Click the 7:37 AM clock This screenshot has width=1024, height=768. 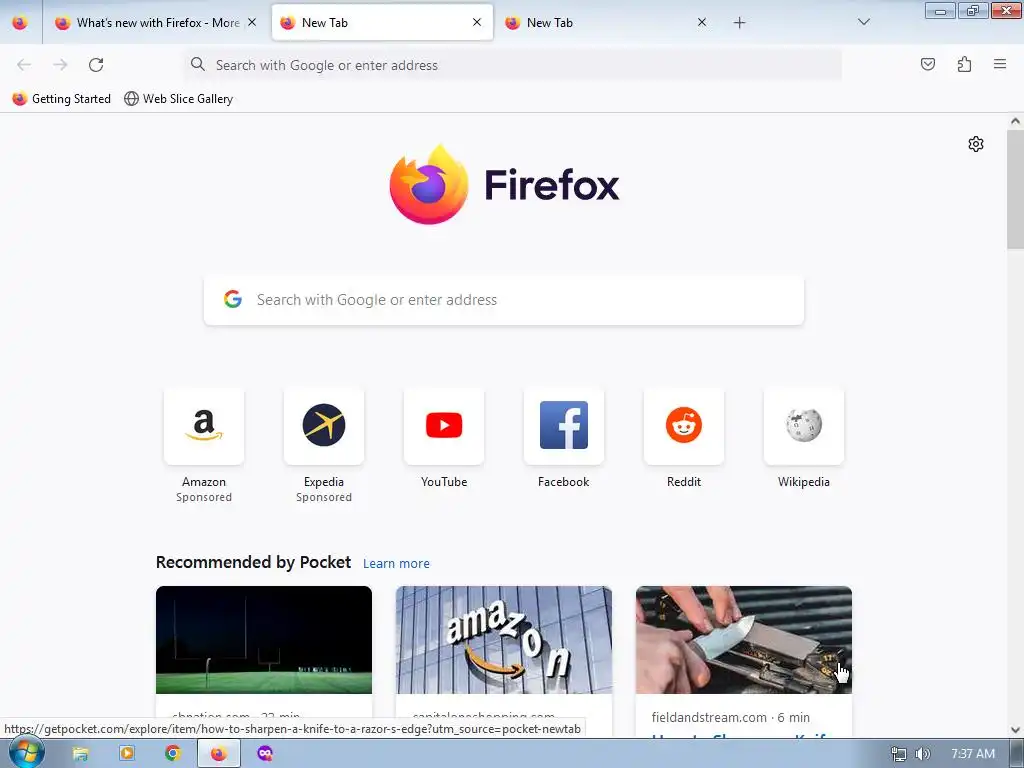click(973, 754)
